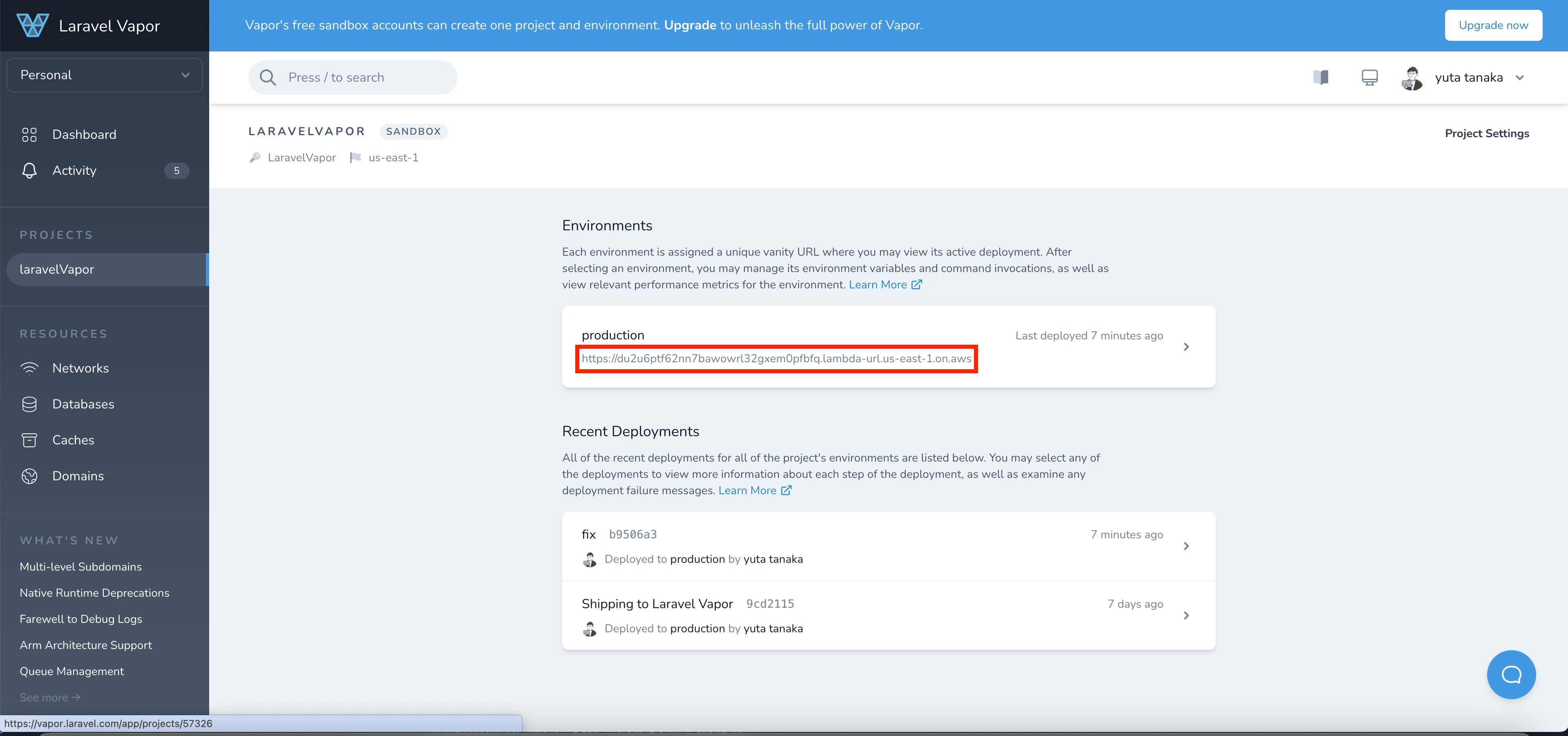Click the monitor icon in header
This screenshot has width=1568, height=736.
(x=1369, y=77)
